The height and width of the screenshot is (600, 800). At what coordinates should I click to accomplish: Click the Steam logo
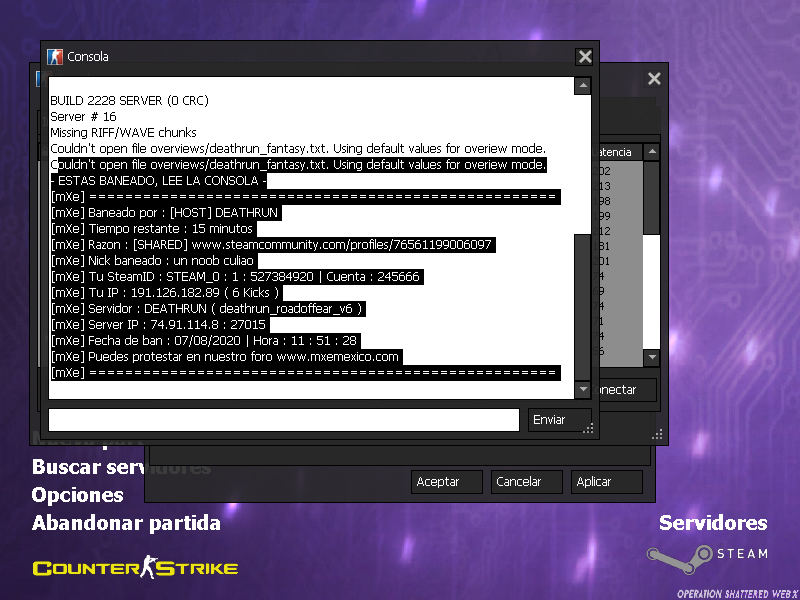click(x=707, y=558)
